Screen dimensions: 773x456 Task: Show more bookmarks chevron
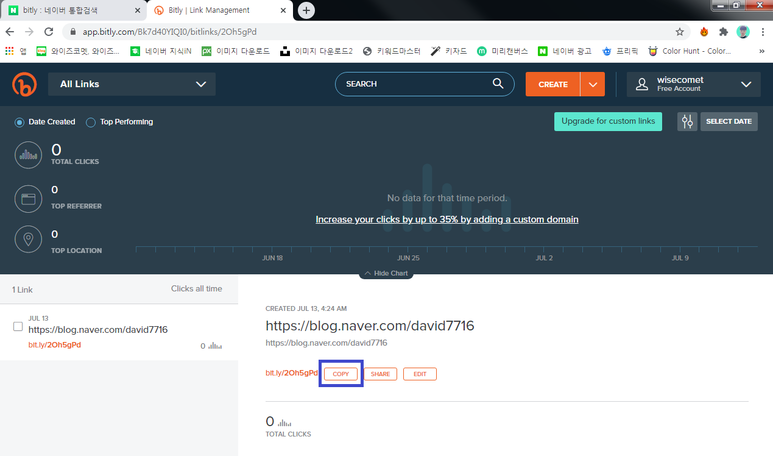tap(762, 51)
